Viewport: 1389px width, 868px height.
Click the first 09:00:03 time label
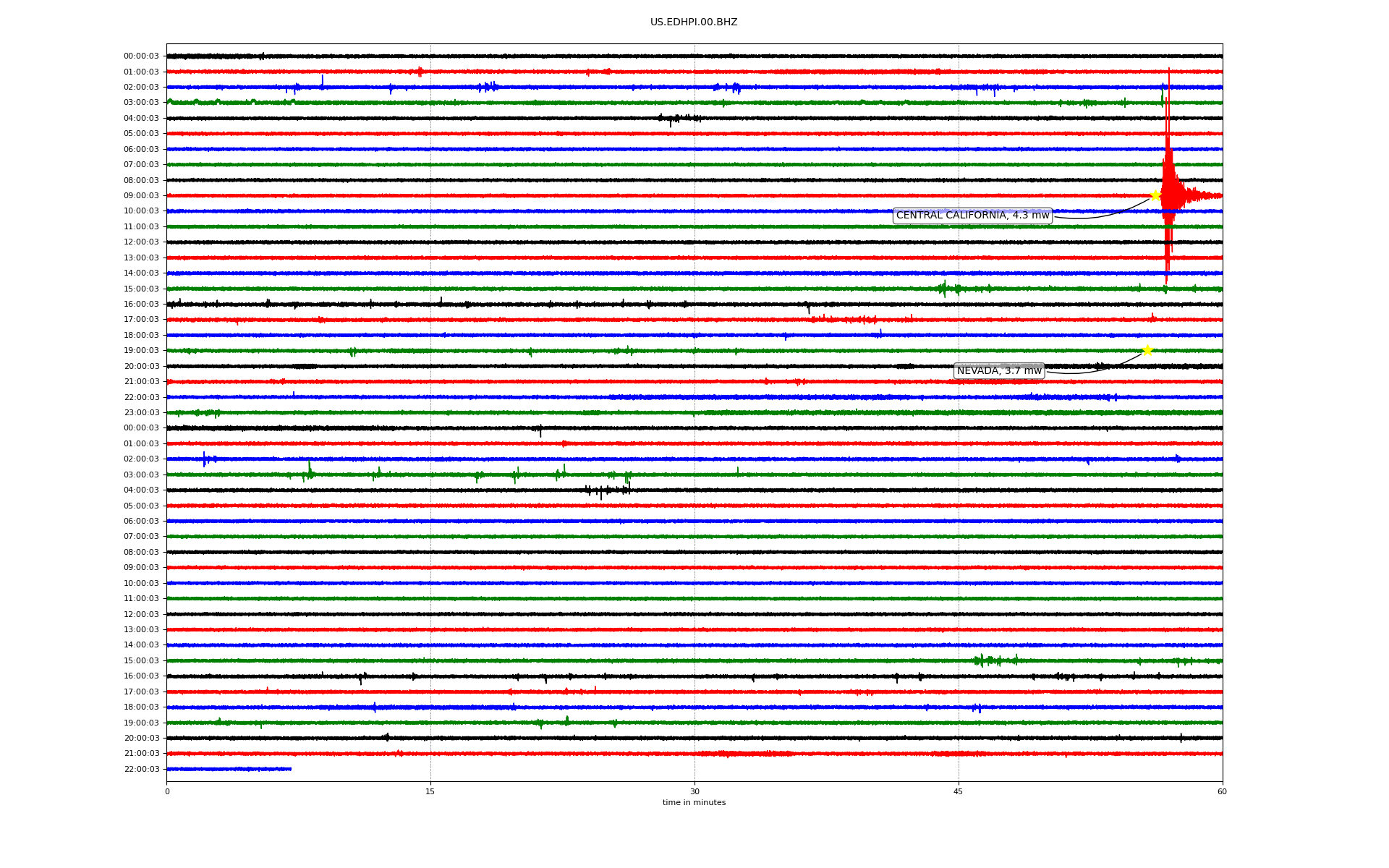click(141, 196)
